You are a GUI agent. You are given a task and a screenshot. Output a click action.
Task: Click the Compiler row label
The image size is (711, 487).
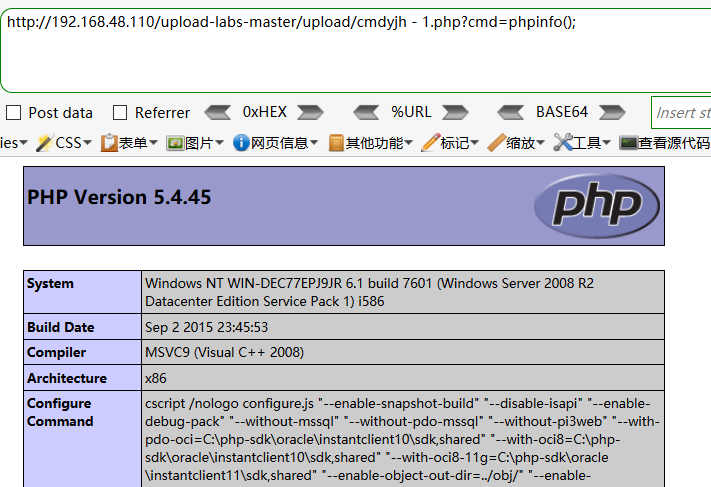(56, 353)
